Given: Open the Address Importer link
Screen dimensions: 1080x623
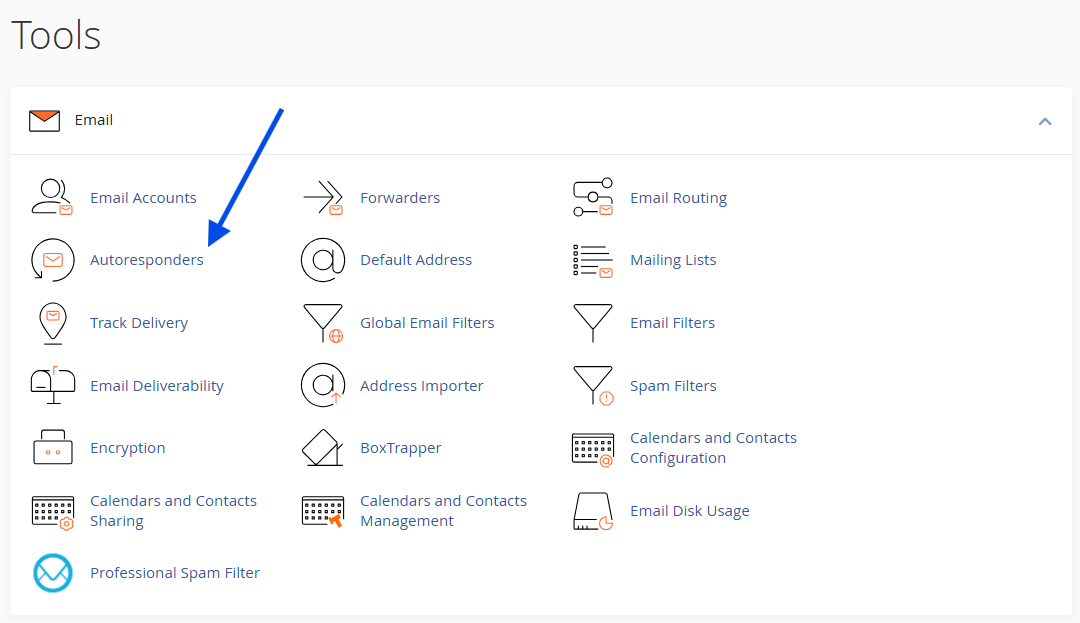Looking at the screenshot, I should tap(421, 386).
